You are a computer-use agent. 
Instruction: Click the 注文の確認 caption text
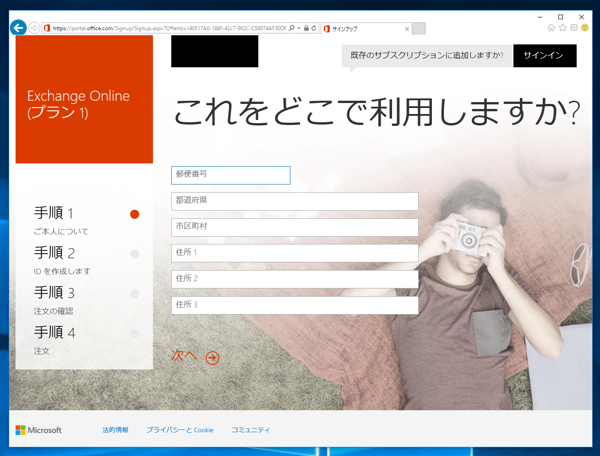coord(53,311)
